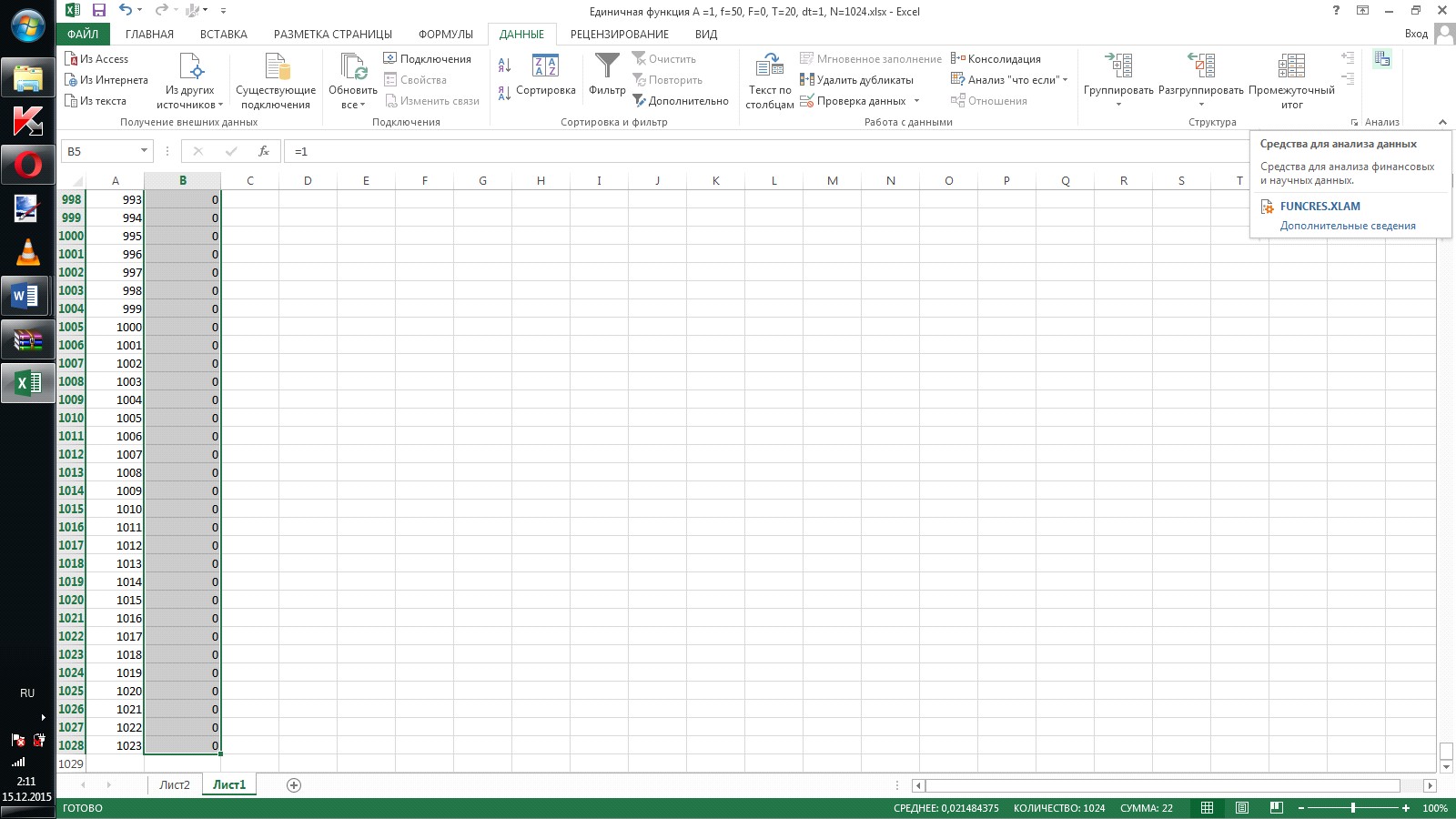This screenshot has width=1456, height=819.
Task: Open What-If Analysis dropdown
Action: (x=1009, y=80)
